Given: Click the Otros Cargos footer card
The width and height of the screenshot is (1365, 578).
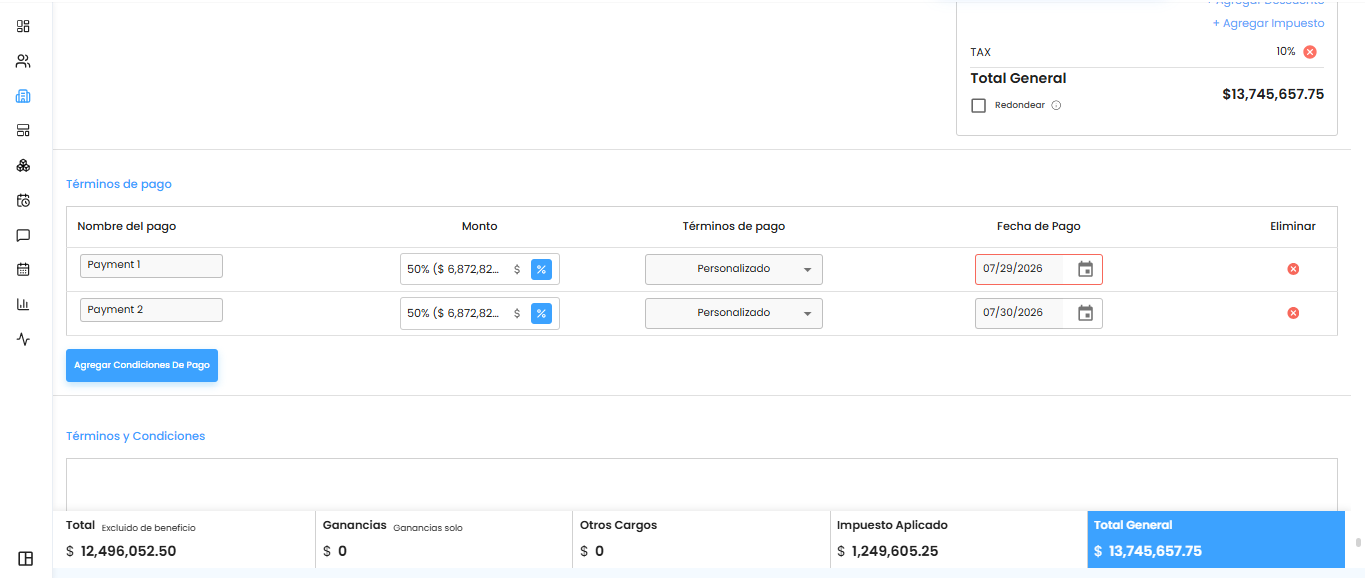Looking at the screenshot, I should click(x=702, y=540).
